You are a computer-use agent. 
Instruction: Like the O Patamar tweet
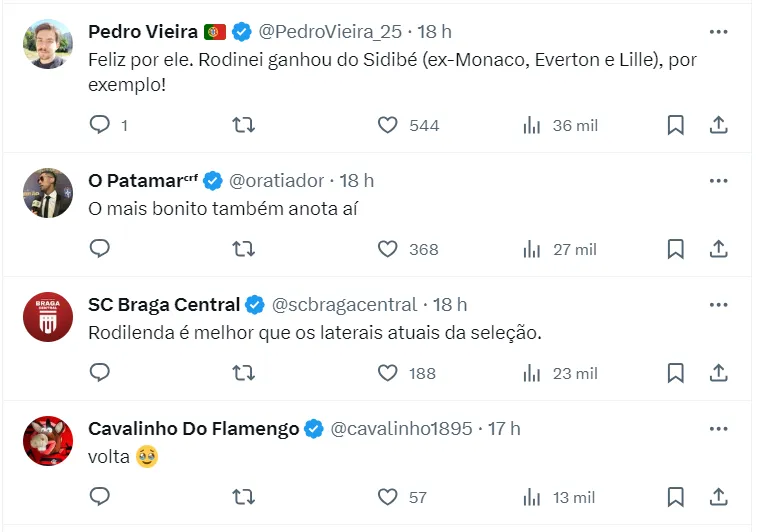pyautogui.click(x=388, y=249)
